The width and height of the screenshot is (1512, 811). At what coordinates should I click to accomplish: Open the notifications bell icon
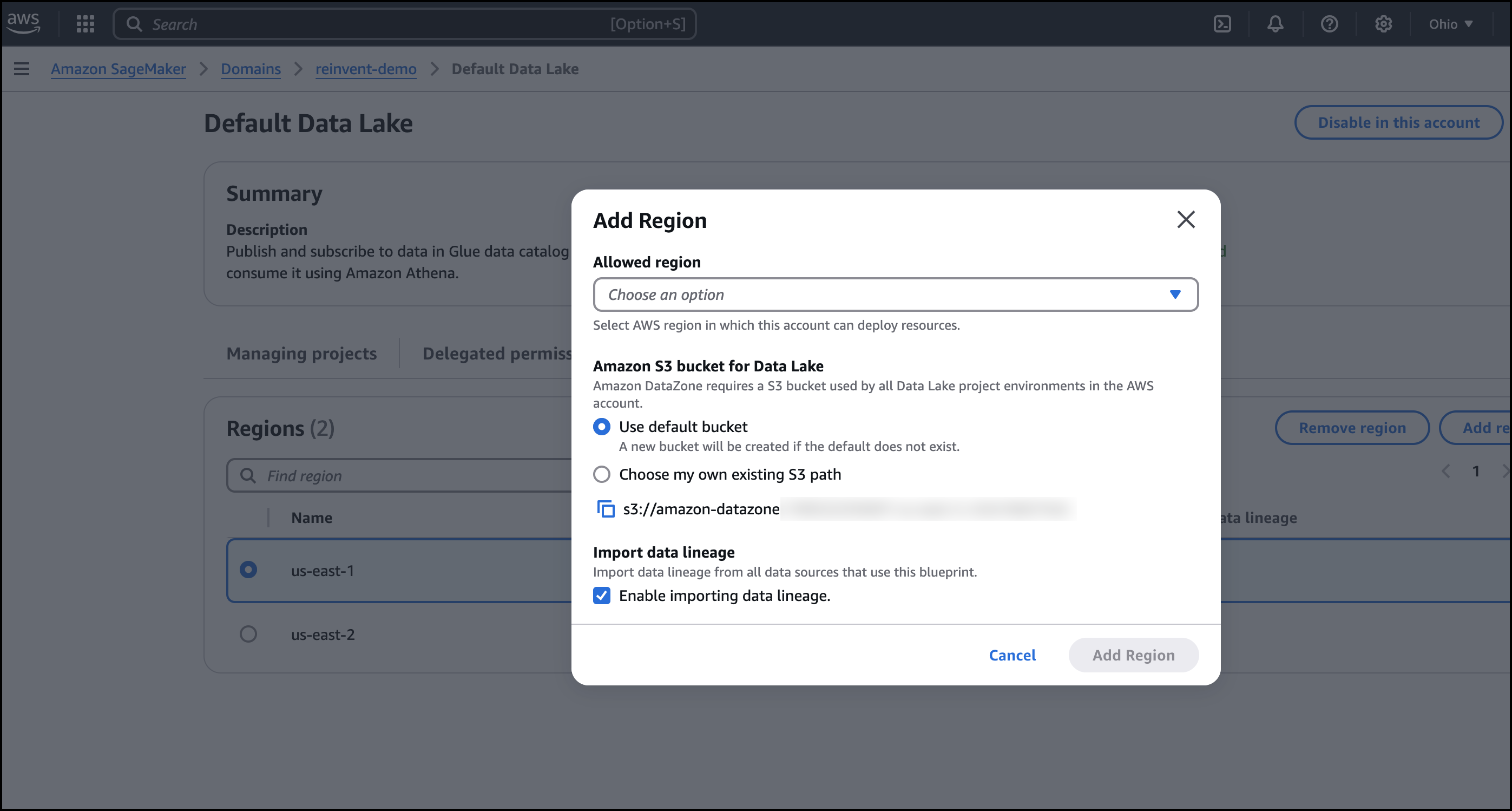click(1275, 23)
